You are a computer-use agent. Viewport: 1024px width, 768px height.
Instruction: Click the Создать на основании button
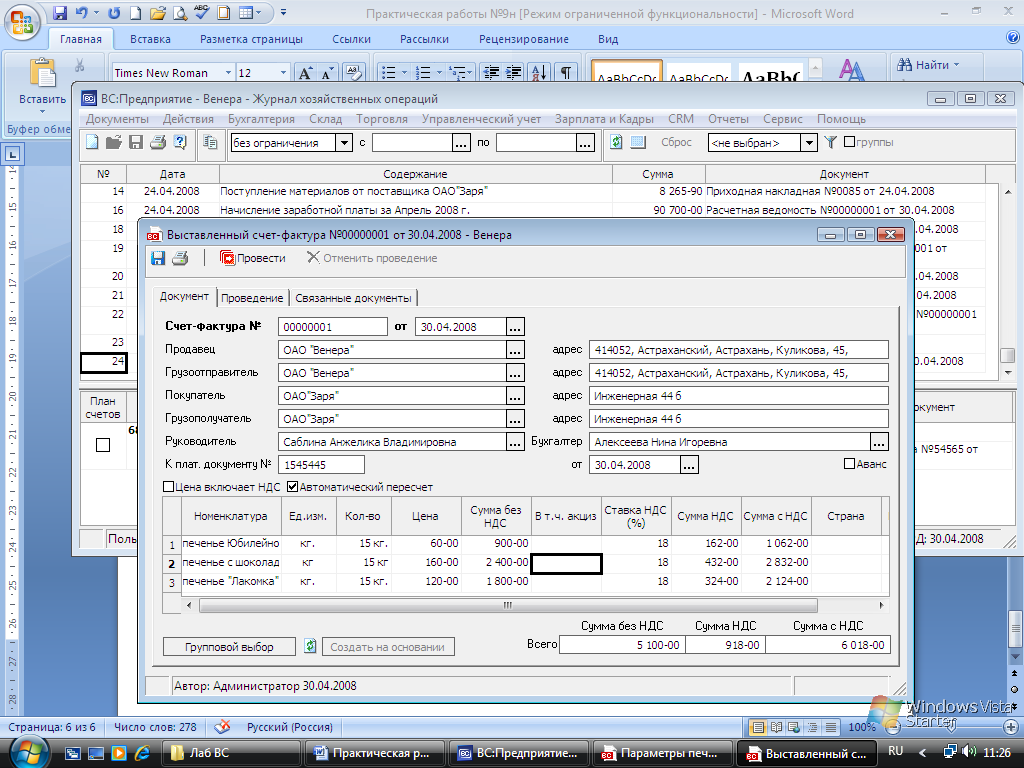(x=388, y=647)
